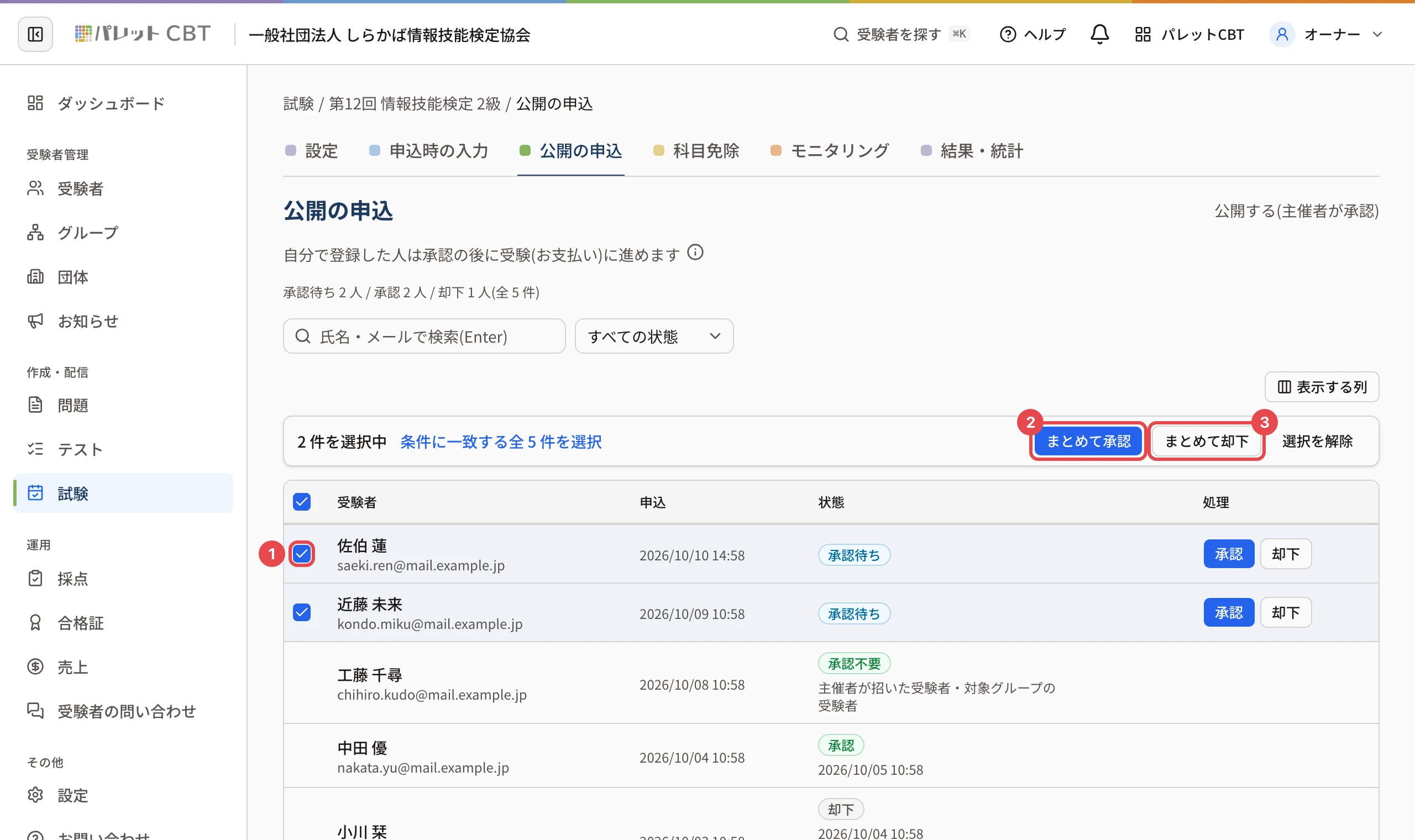The width and height of the screenshot is (1415, 840).
Task: Expand the オーナー account dropdown chevron
Action: 1377,34
